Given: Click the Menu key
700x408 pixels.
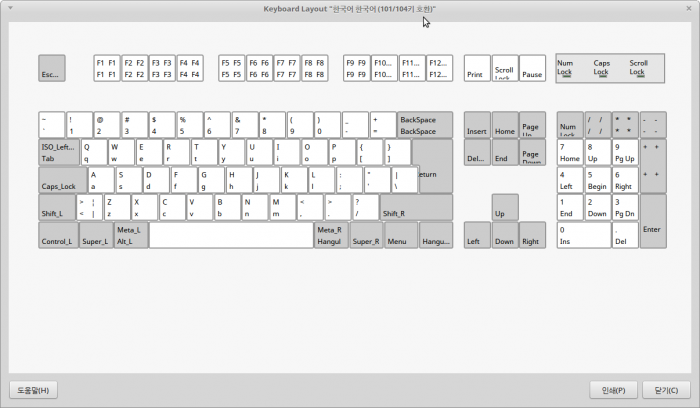Looking at the screenshot, I should click(401, 235).
